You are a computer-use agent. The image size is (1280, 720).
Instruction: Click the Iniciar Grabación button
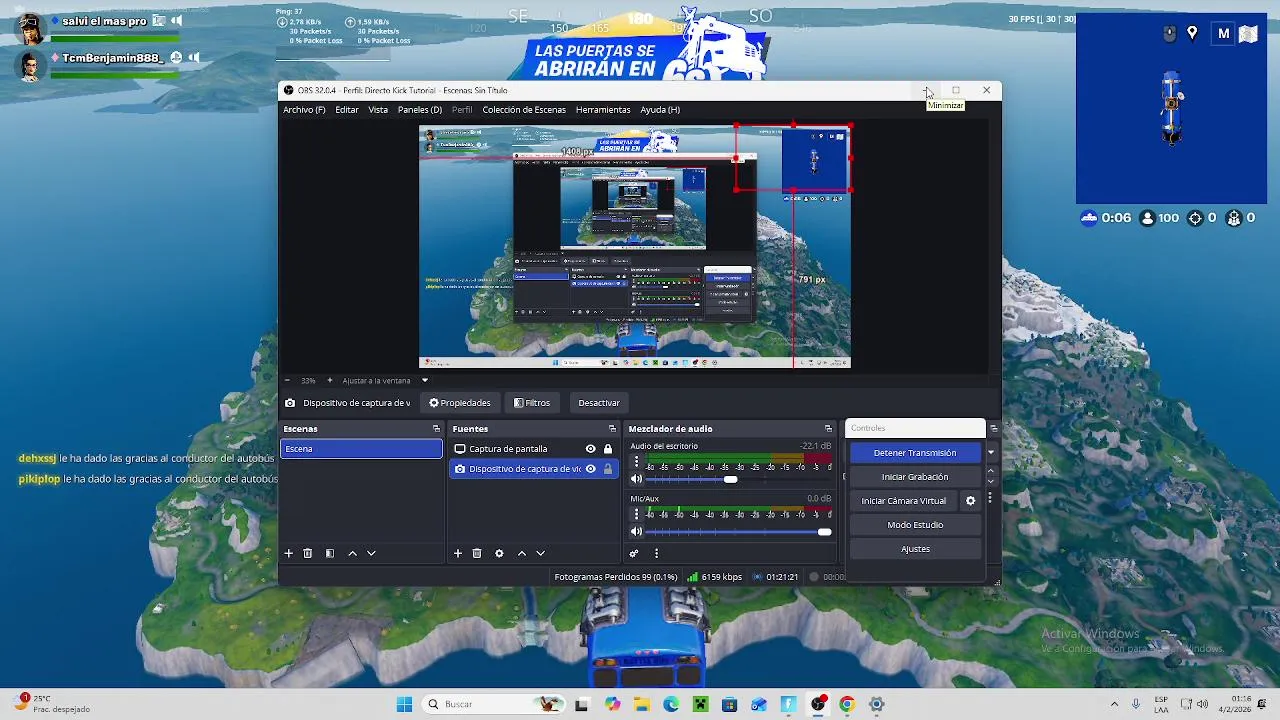tap(915, 477)
